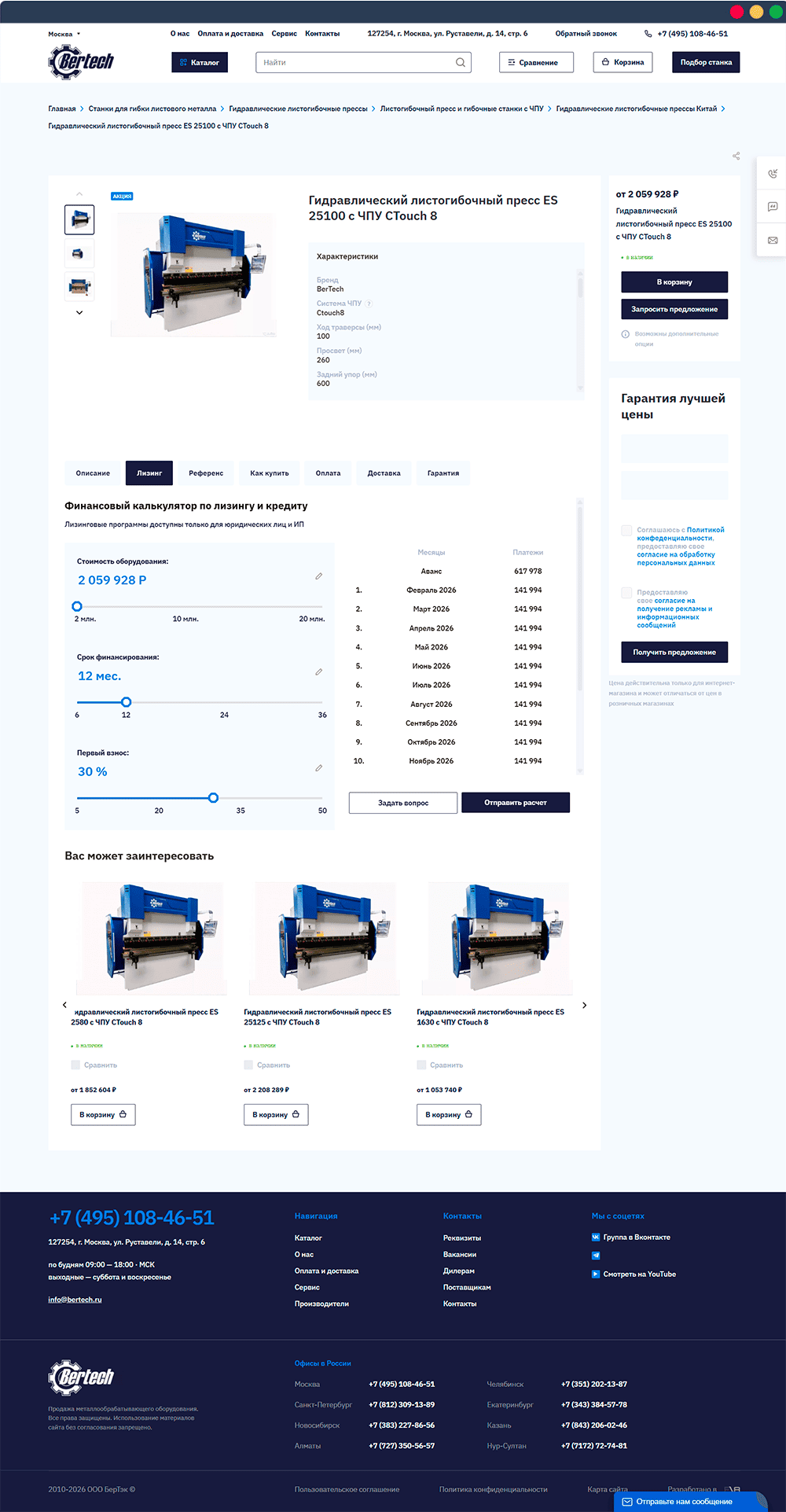This screenshot has width=786, height=1512.
Task: Open the Доставка tab
Action: 384,473
